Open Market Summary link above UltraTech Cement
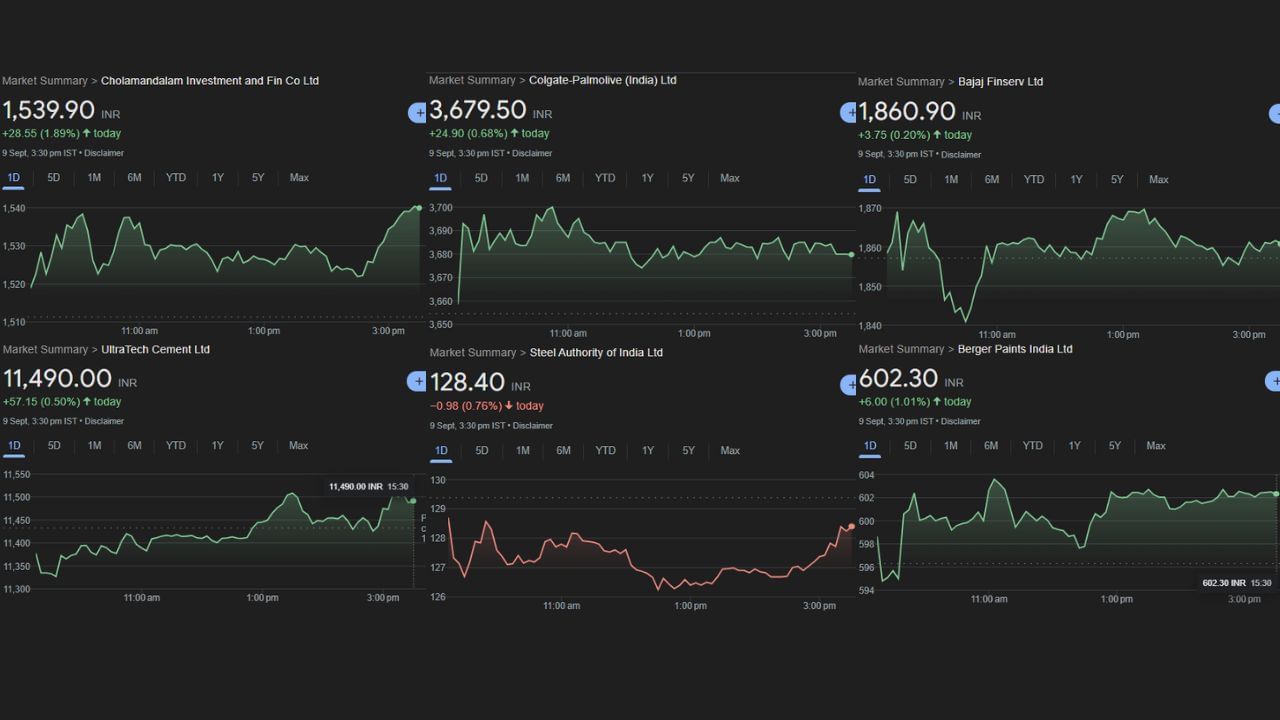Screen dimensions: 1280x720 [45, 350]
